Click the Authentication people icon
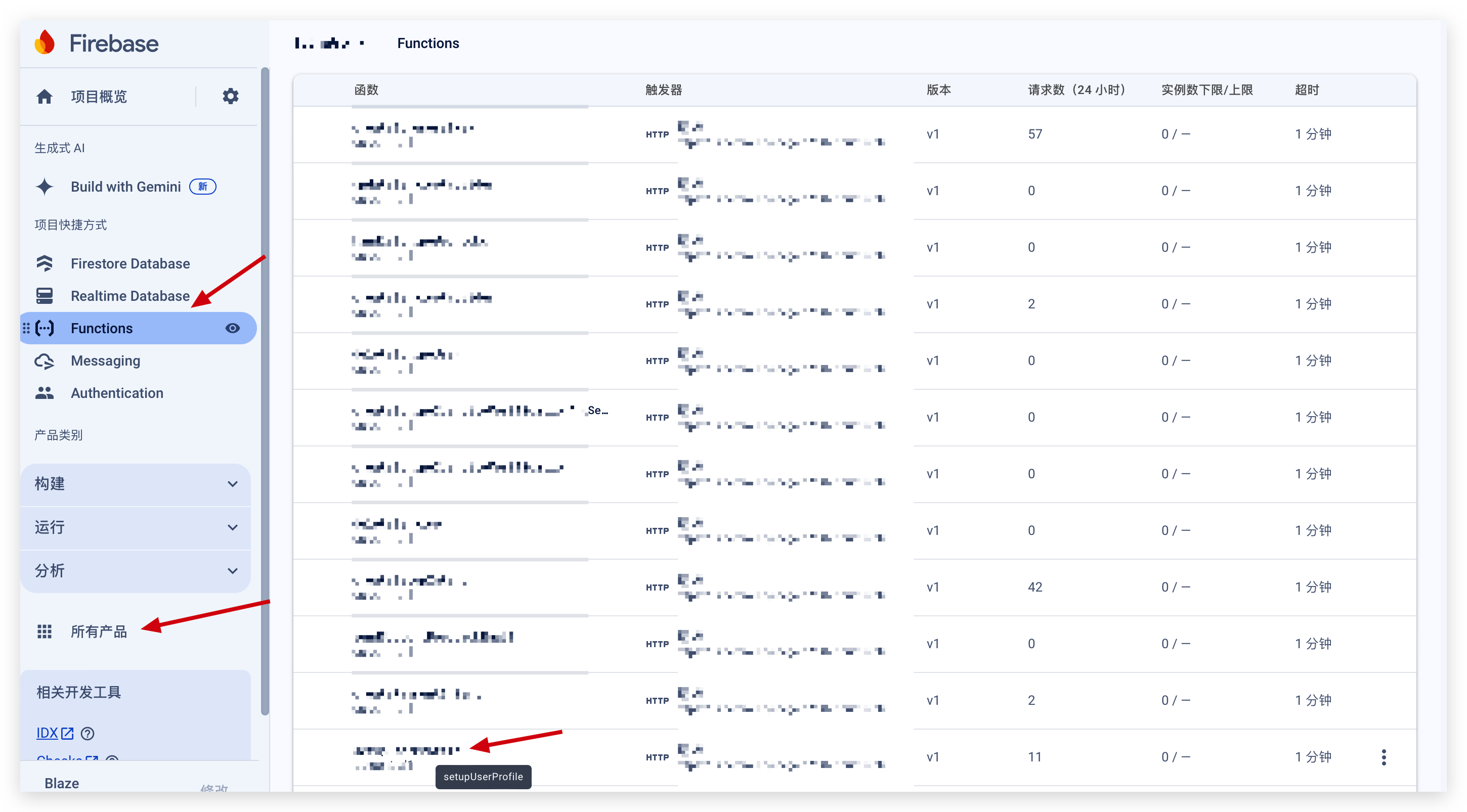The width and height of the screenshot is (1467, 812). point(45,393)
